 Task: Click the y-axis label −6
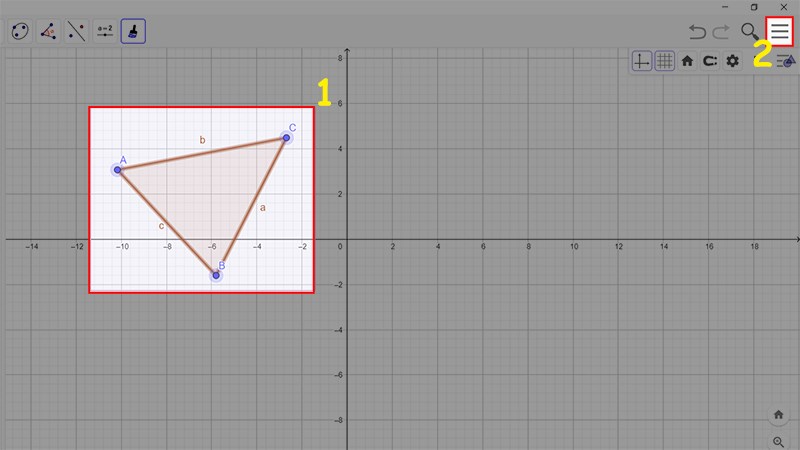(338, 375)
